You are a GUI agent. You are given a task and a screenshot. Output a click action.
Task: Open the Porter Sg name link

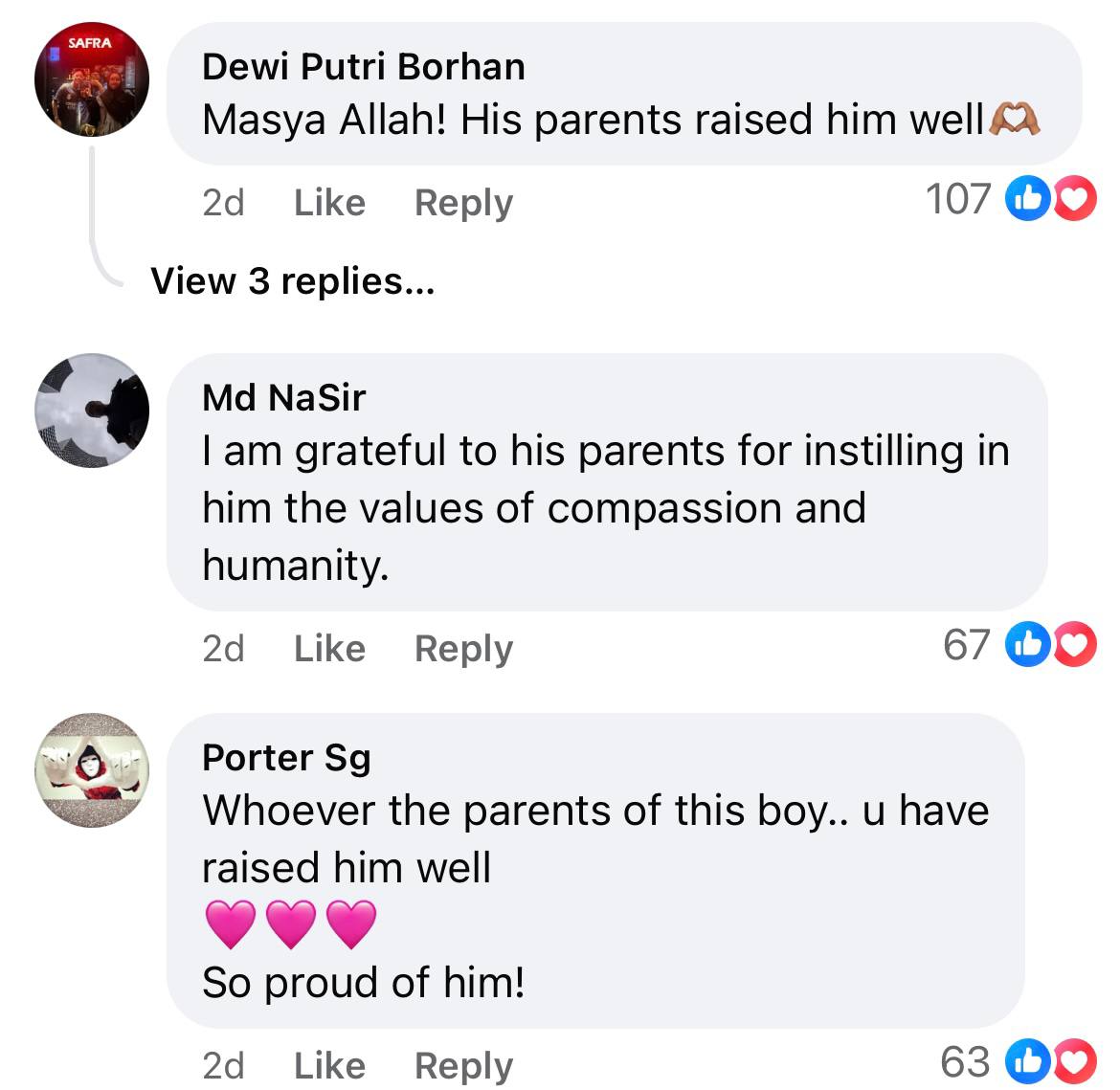tap(286, 757)
